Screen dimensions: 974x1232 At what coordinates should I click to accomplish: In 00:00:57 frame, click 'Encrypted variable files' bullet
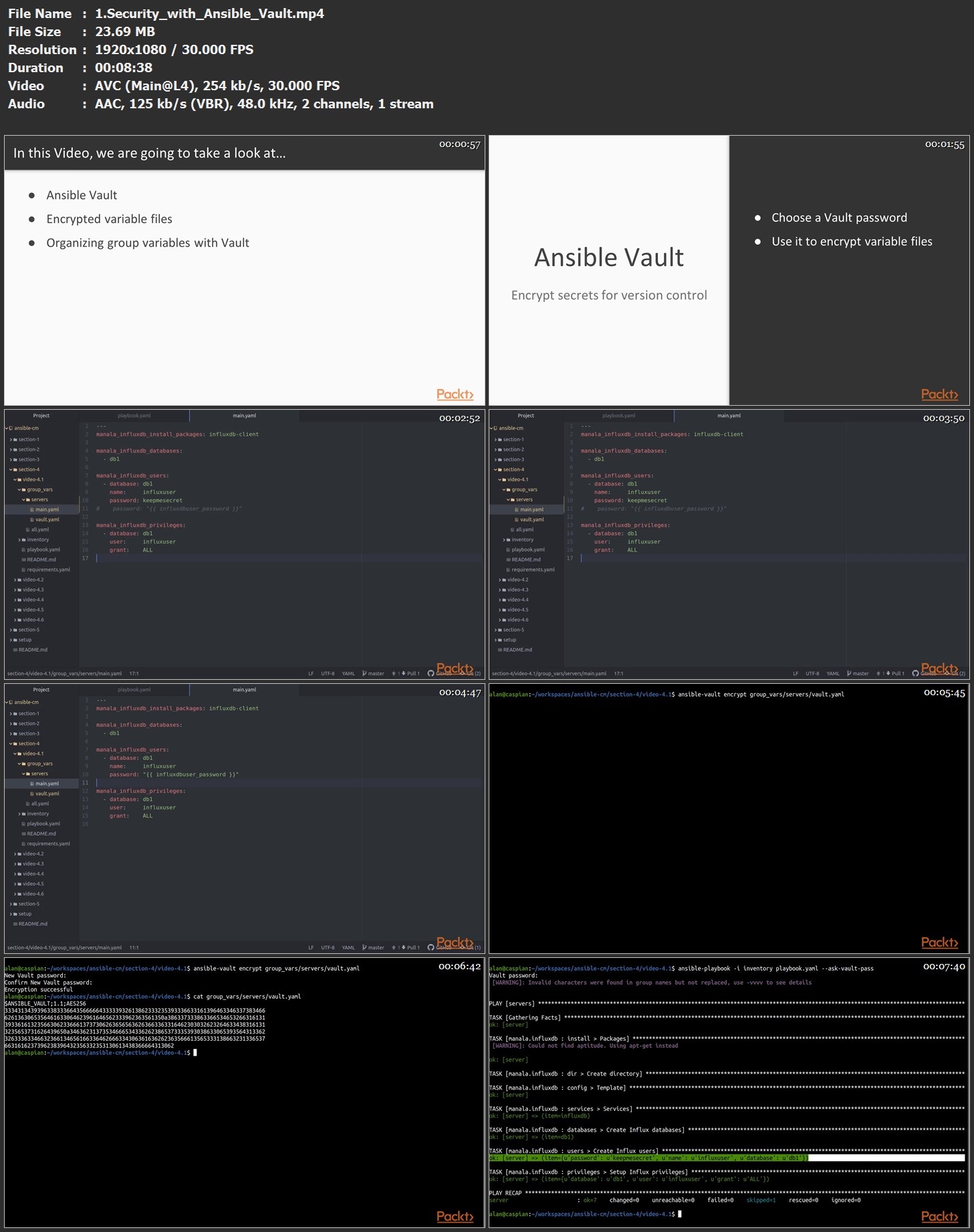109,219
